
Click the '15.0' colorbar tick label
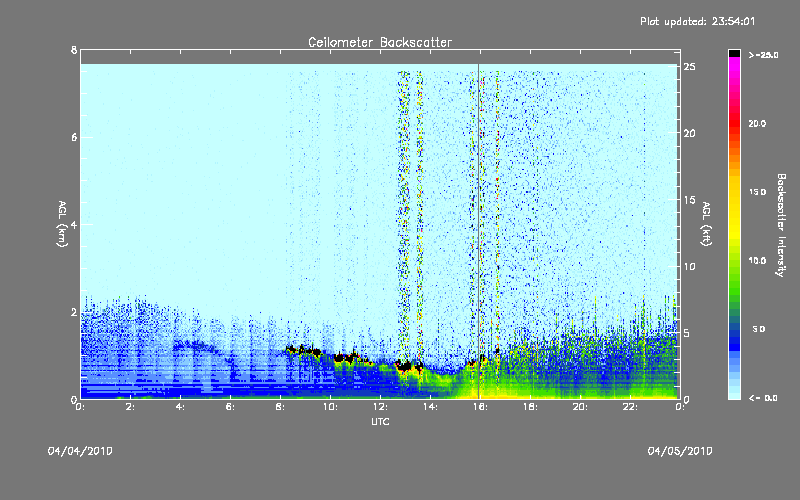(x=757, y=192)
